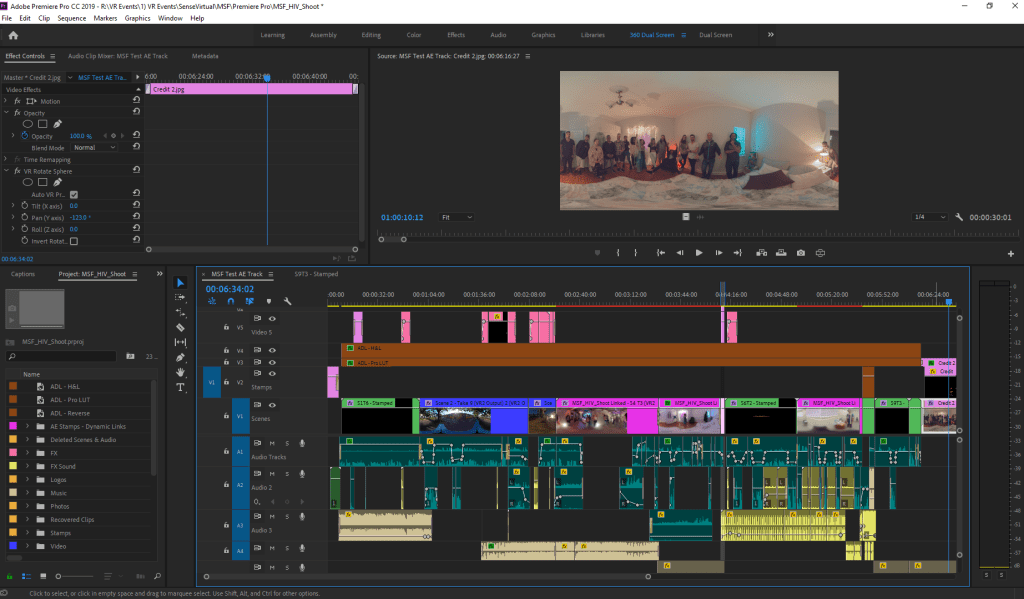Click Export Frame camera icon

click(x=800, y=253)
